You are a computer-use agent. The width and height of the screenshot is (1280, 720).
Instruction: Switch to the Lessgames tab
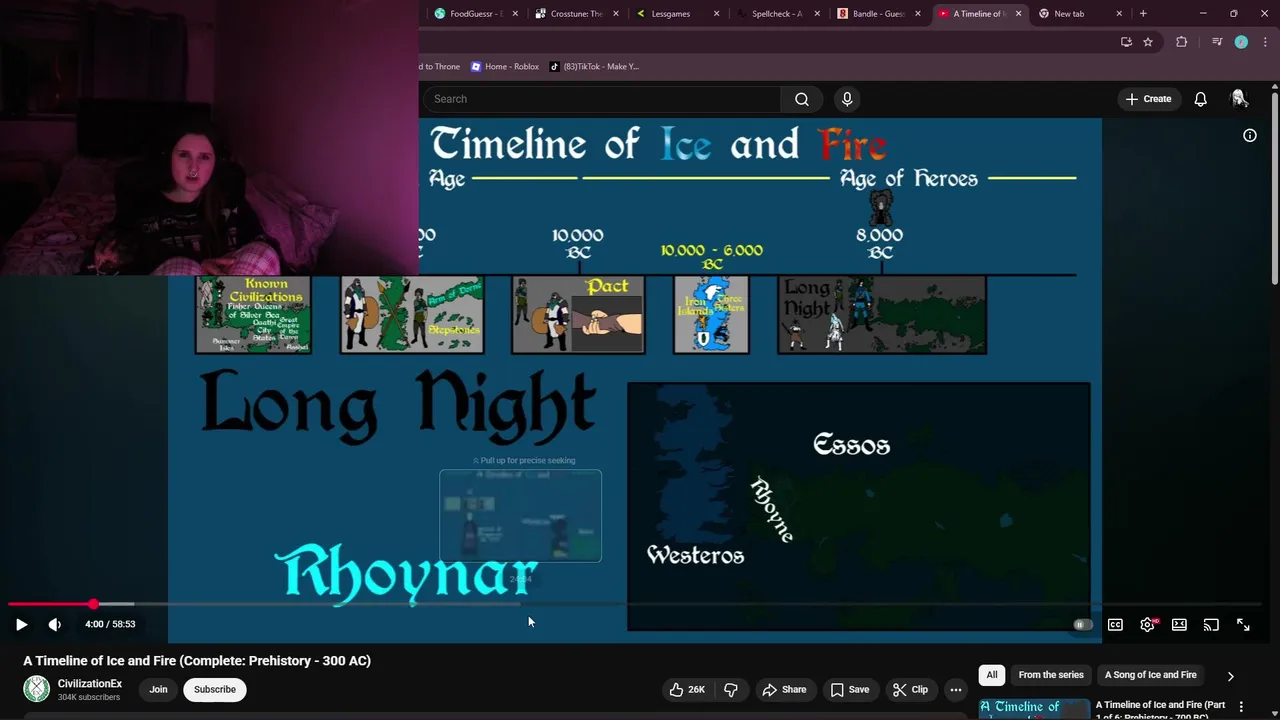(x=677, y=14)
